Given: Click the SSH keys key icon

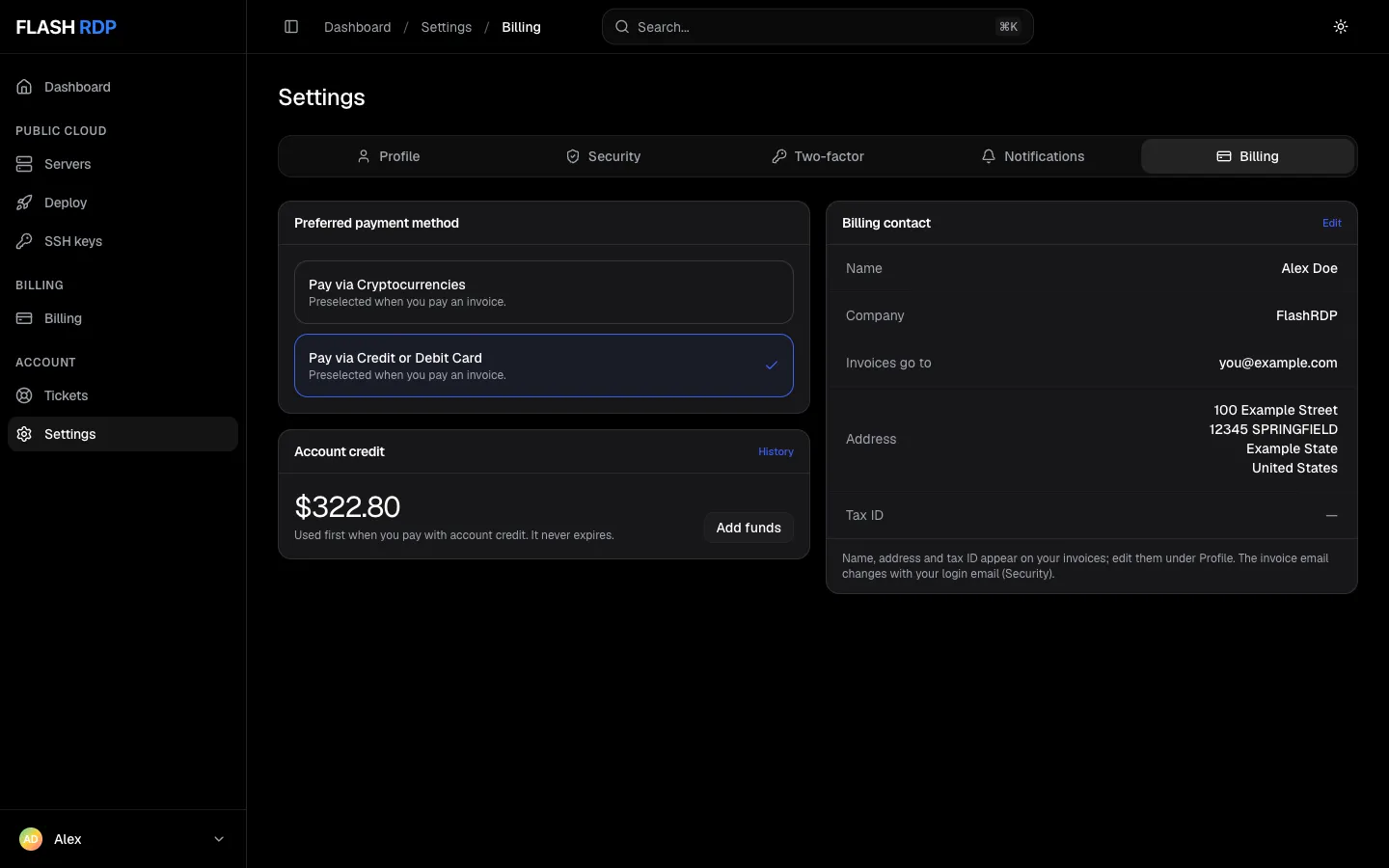Looking at the screenshot, I should coord(24,241).
